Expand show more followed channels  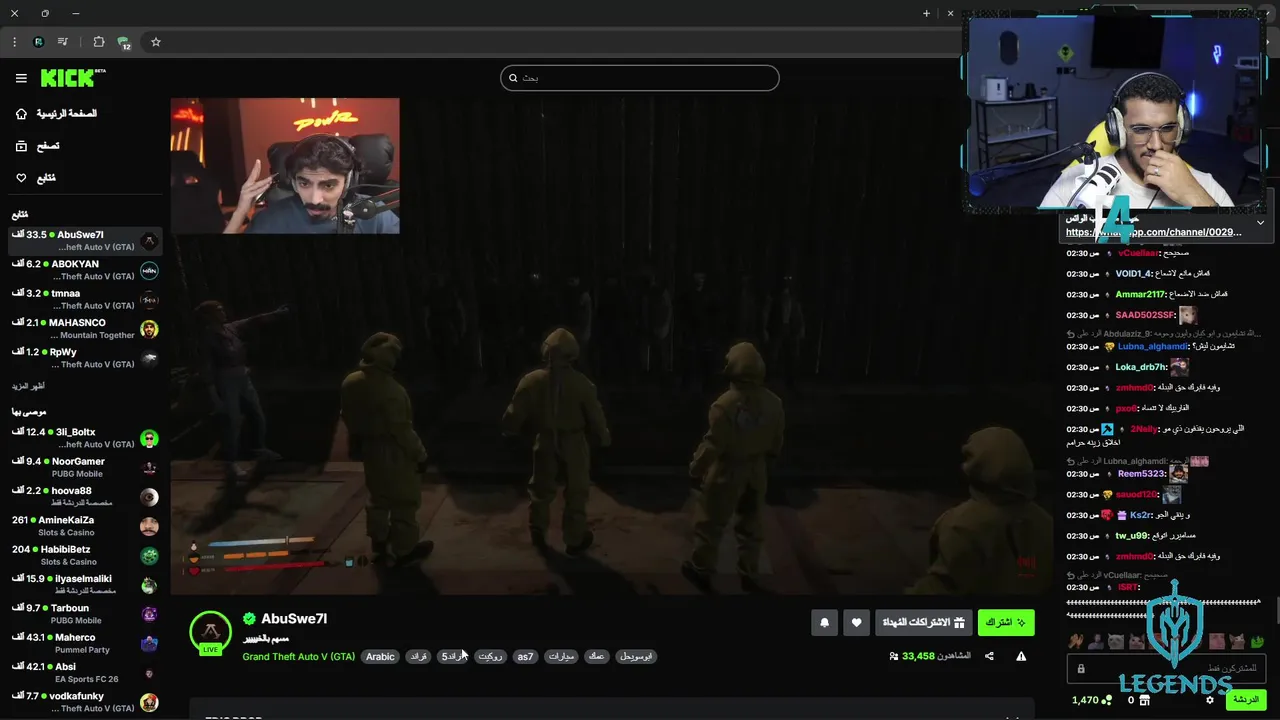28,386
